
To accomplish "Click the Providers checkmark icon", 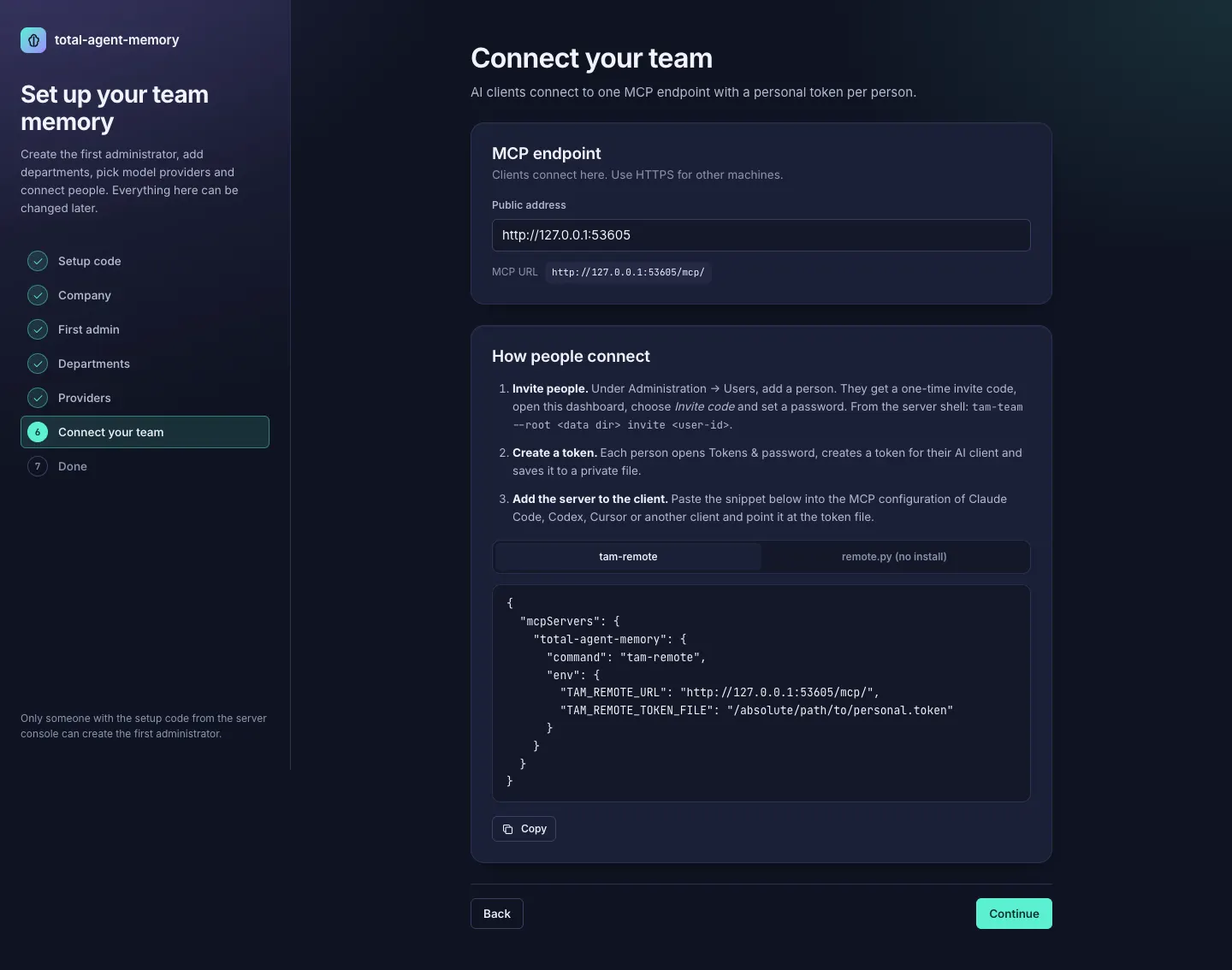I will point(38,398).
